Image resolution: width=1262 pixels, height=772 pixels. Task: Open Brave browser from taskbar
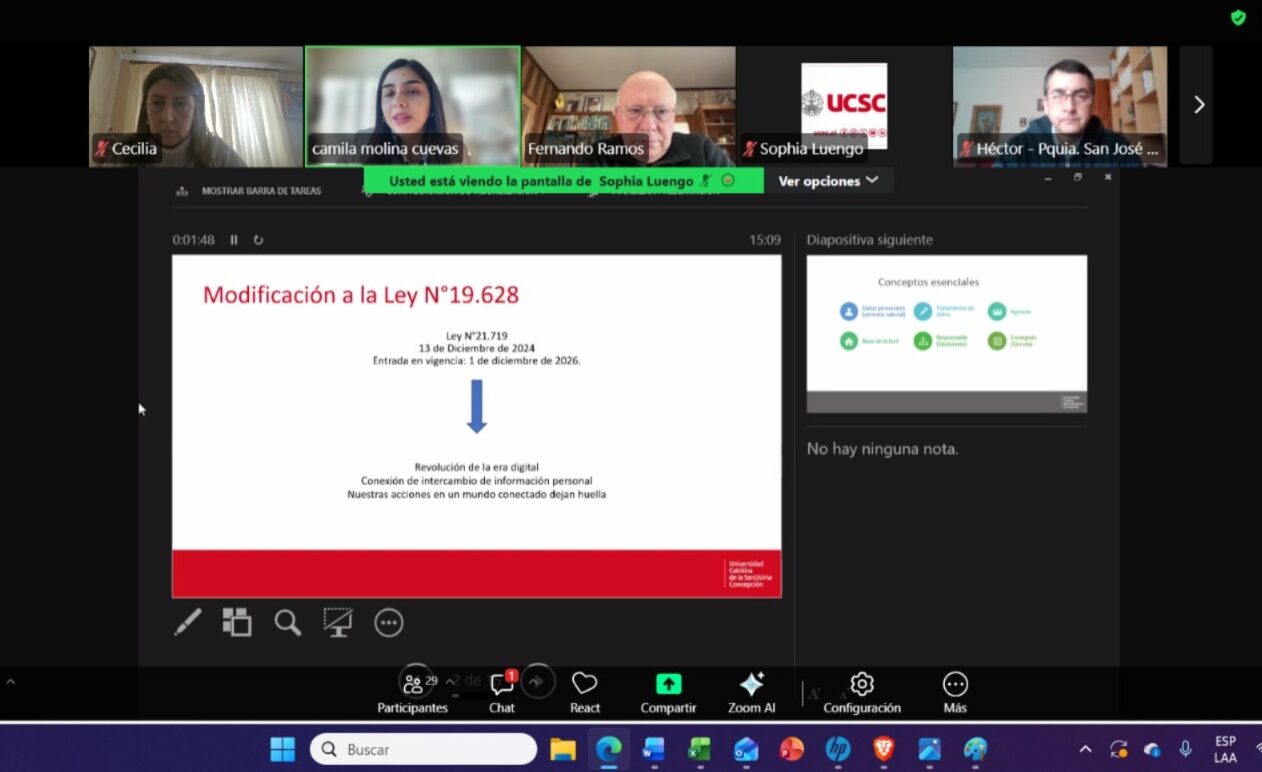(884, 749)
